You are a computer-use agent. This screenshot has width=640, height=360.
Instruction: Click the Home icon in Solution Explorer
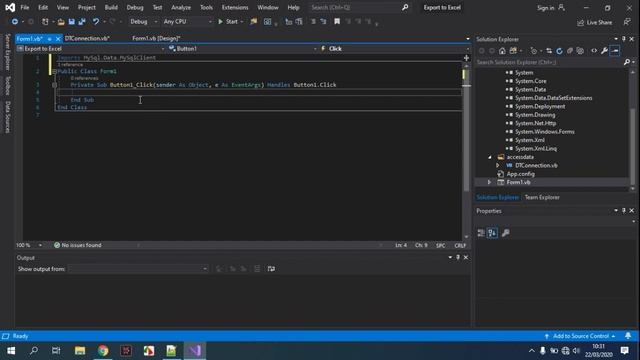coord(502,51)
